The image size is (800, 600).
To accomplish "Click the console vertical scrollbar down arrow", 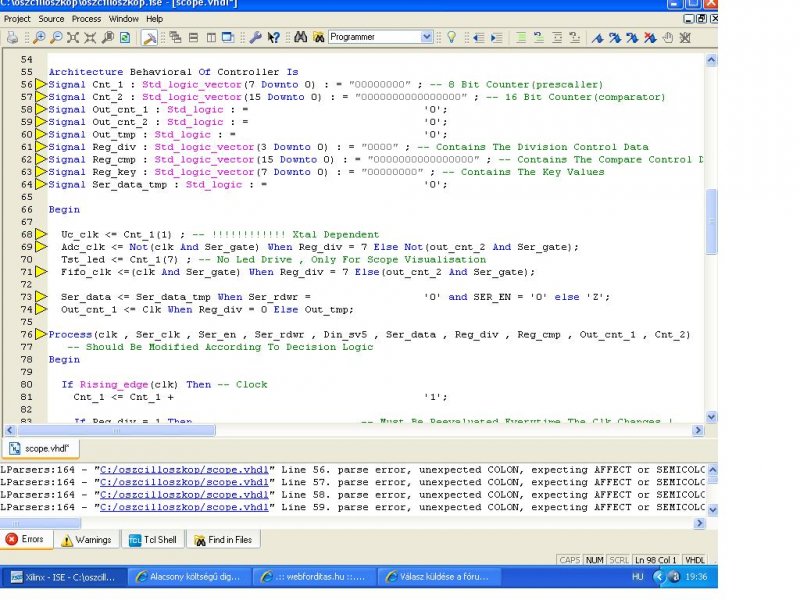I will (x=713, y=509).
